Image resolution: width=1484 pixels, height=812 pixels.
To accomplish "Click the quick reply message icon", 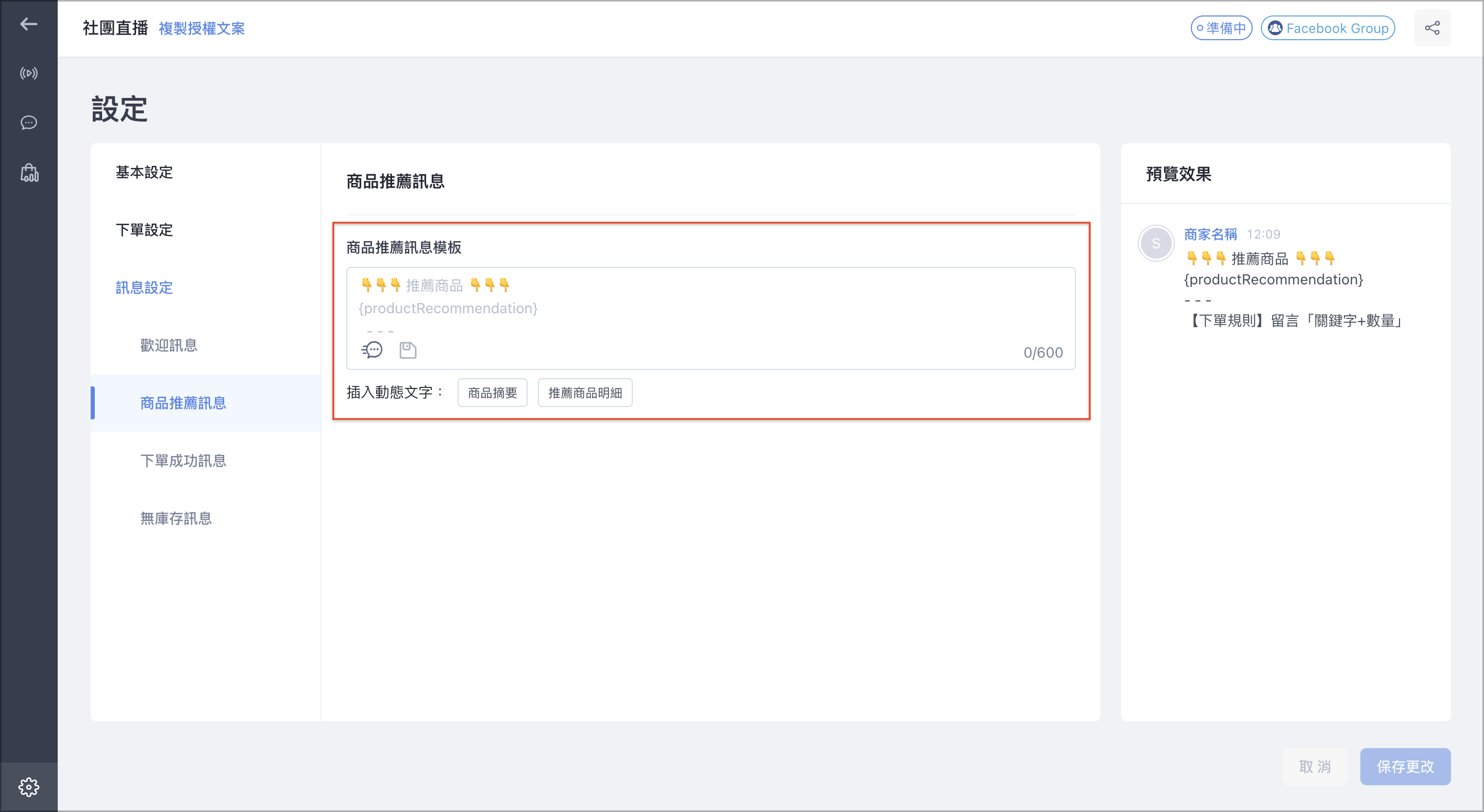I will click(x=372, y=349).
